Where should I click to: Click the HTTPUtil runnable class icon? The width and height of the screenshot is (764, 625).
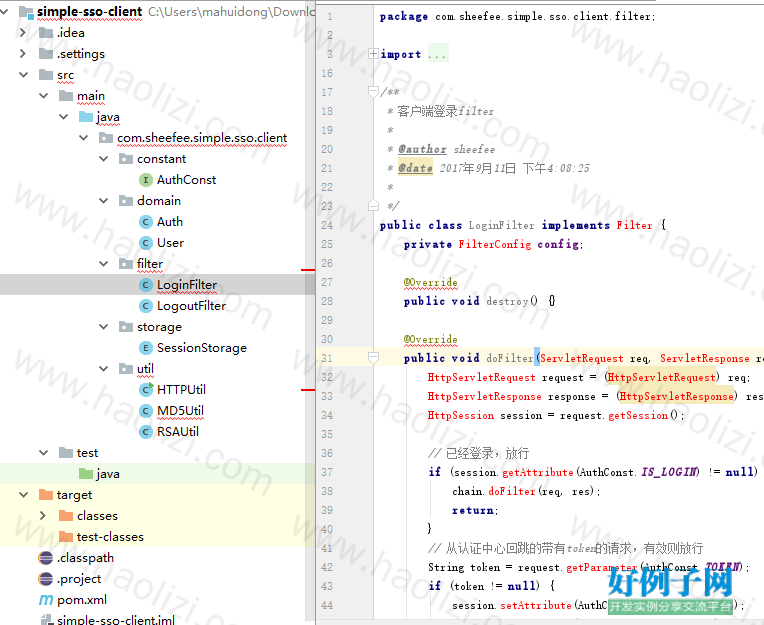tap(146, 389)
